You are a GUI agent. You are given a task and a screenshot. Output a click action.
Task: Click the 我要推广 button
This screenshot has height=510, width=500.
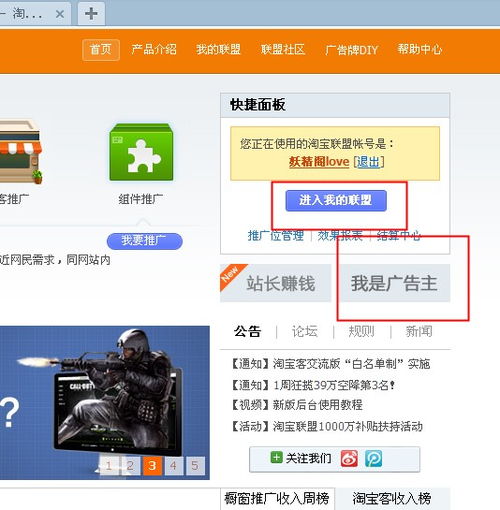coord(144,241)
